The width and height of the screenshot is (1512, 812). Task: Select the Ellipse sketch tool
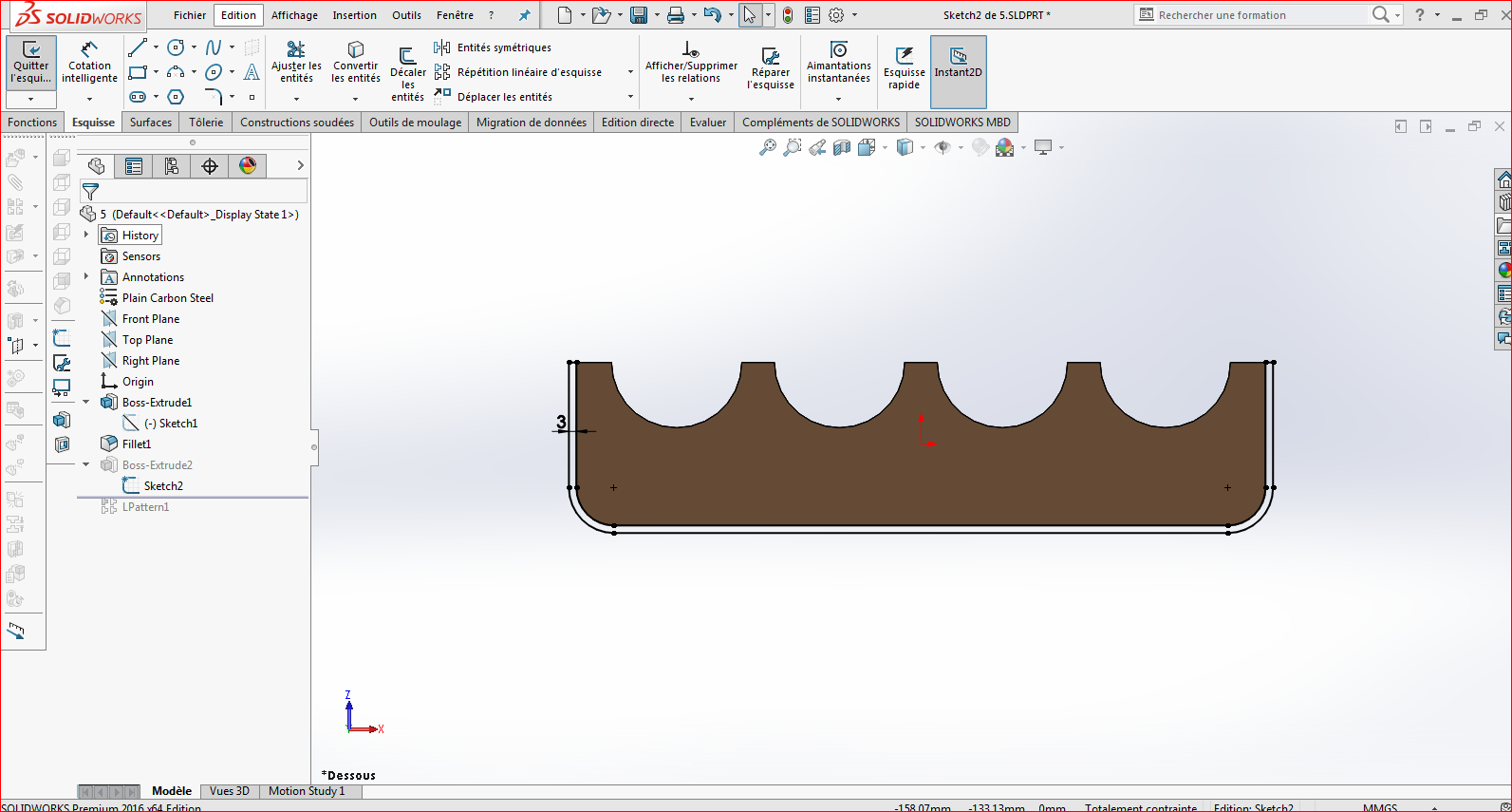(214, 72)
